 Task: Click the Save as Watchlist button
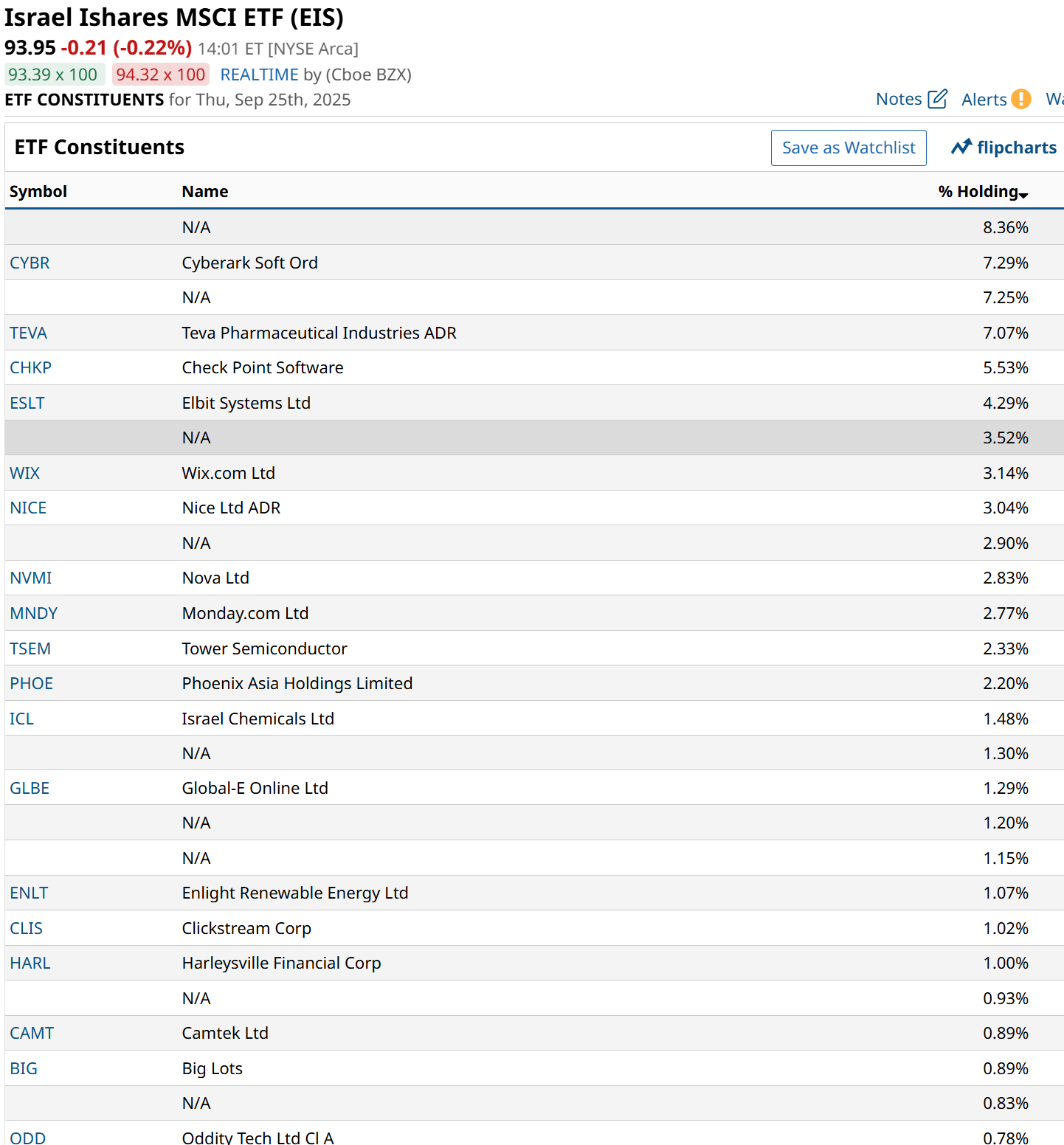(849, 148)
